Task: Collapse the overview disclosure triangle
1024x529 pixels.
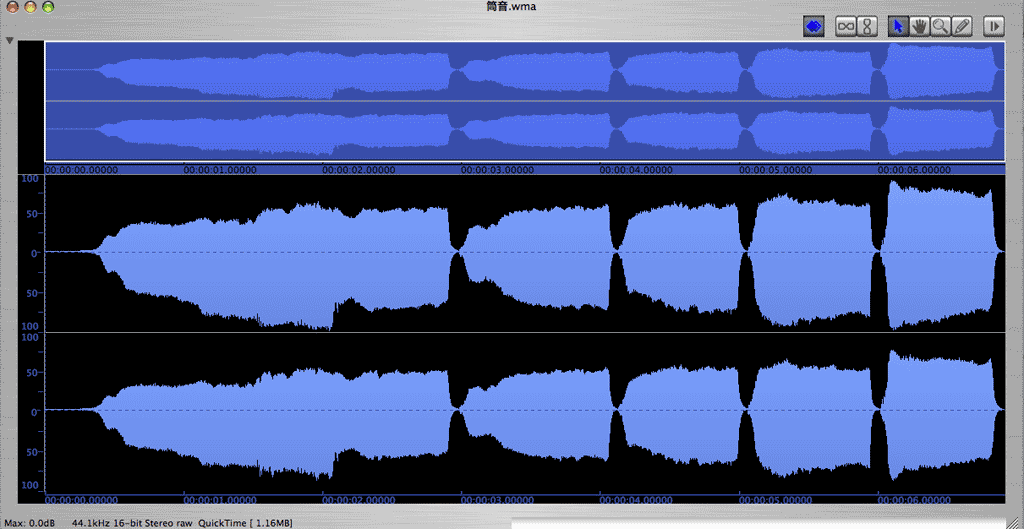Action: pyautogui.click(x=9, y=41)
